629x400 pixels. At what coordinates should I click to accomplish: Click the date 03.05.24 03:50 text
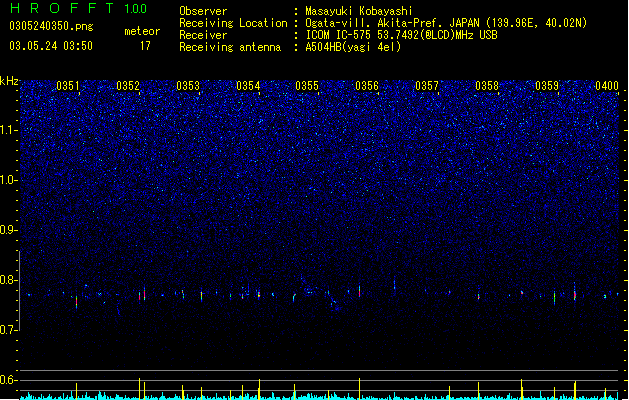pyautogui.click(x=51, y=46)
